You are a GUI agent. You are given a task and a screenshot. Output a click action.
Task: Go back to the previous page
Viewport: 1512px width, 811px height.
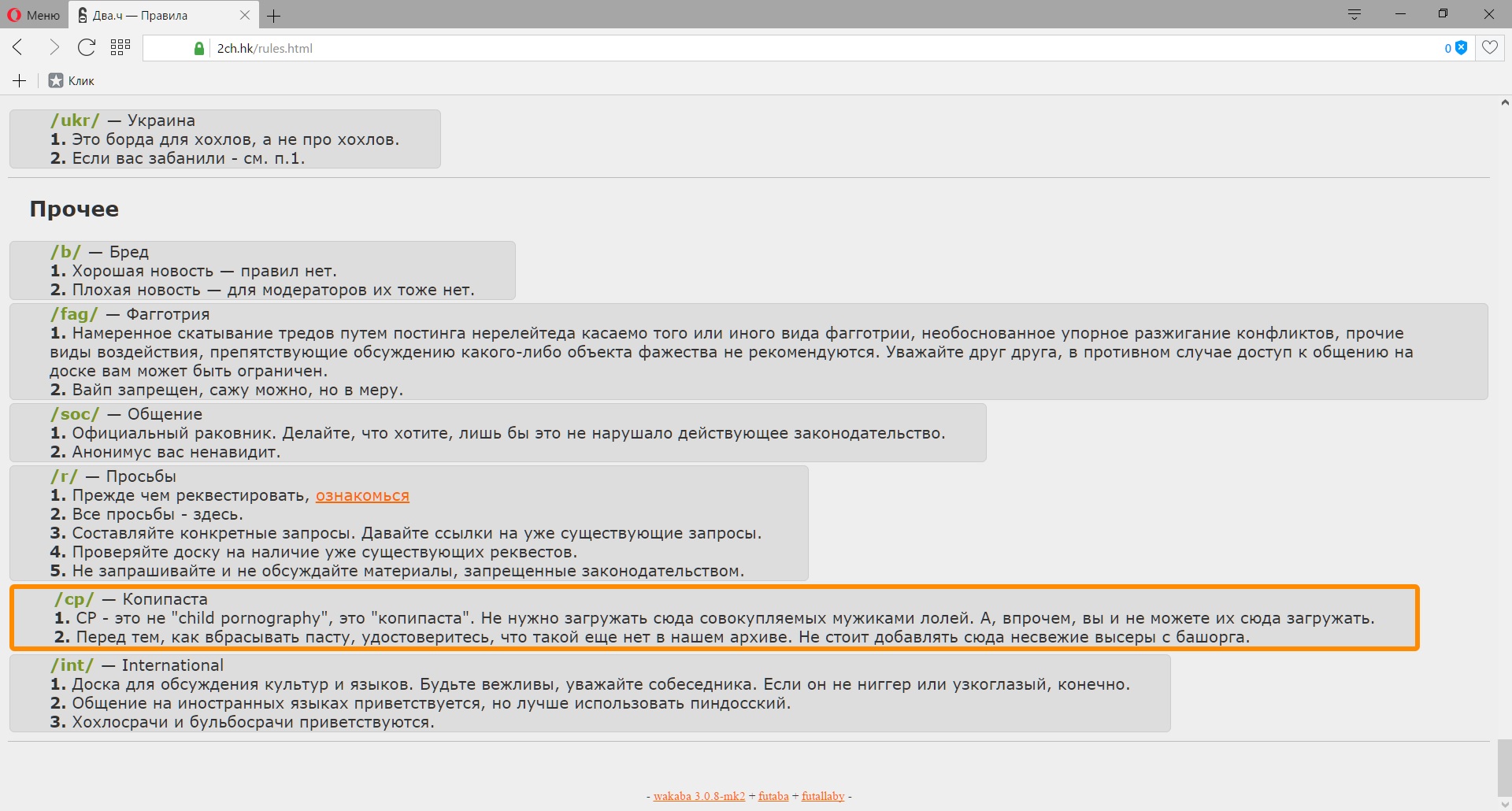coord(18,48)
